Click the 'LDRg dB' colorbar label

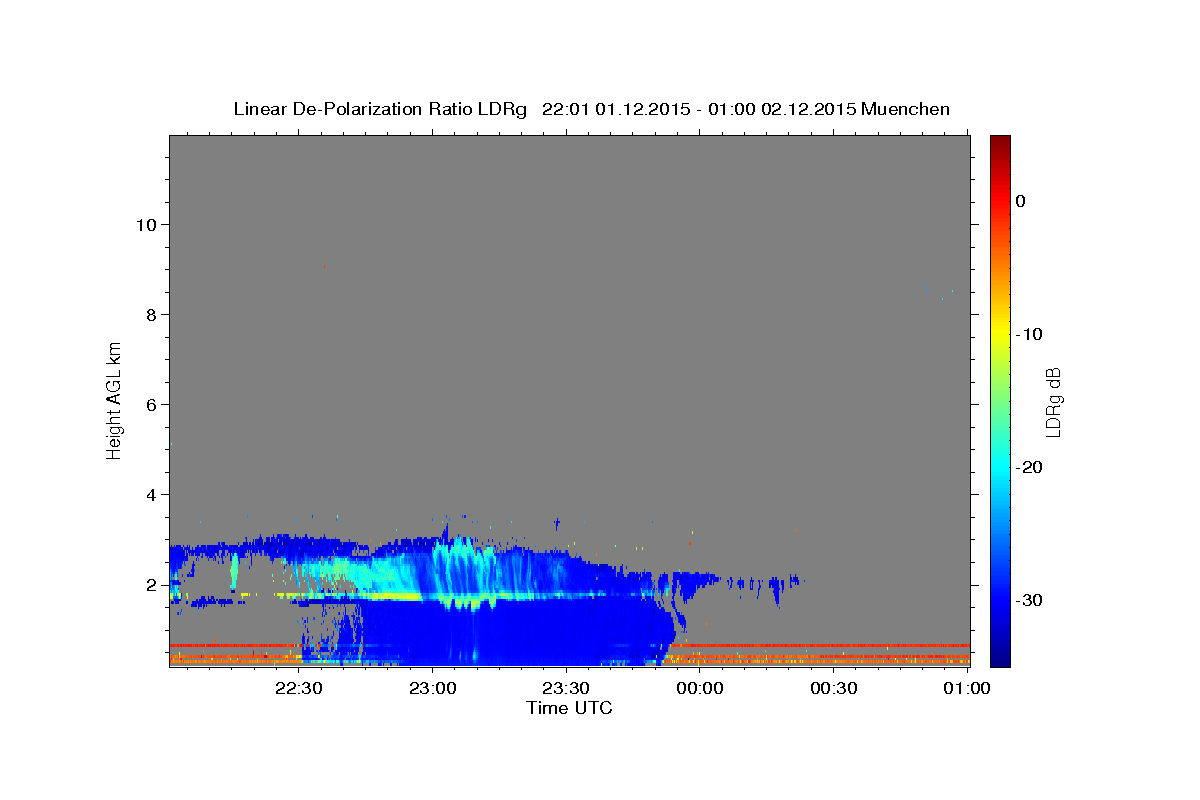pyautogui.click(x=1052, y=400)
